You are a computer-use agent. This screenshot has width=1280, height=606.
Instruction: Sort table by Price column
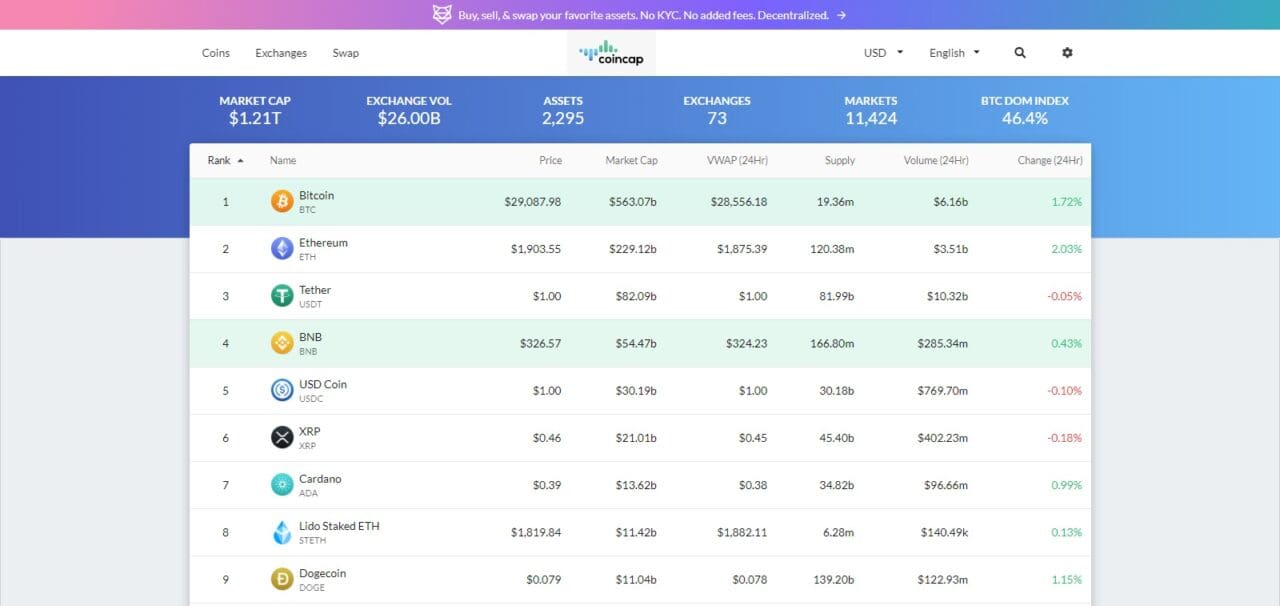tap(550, 160)
